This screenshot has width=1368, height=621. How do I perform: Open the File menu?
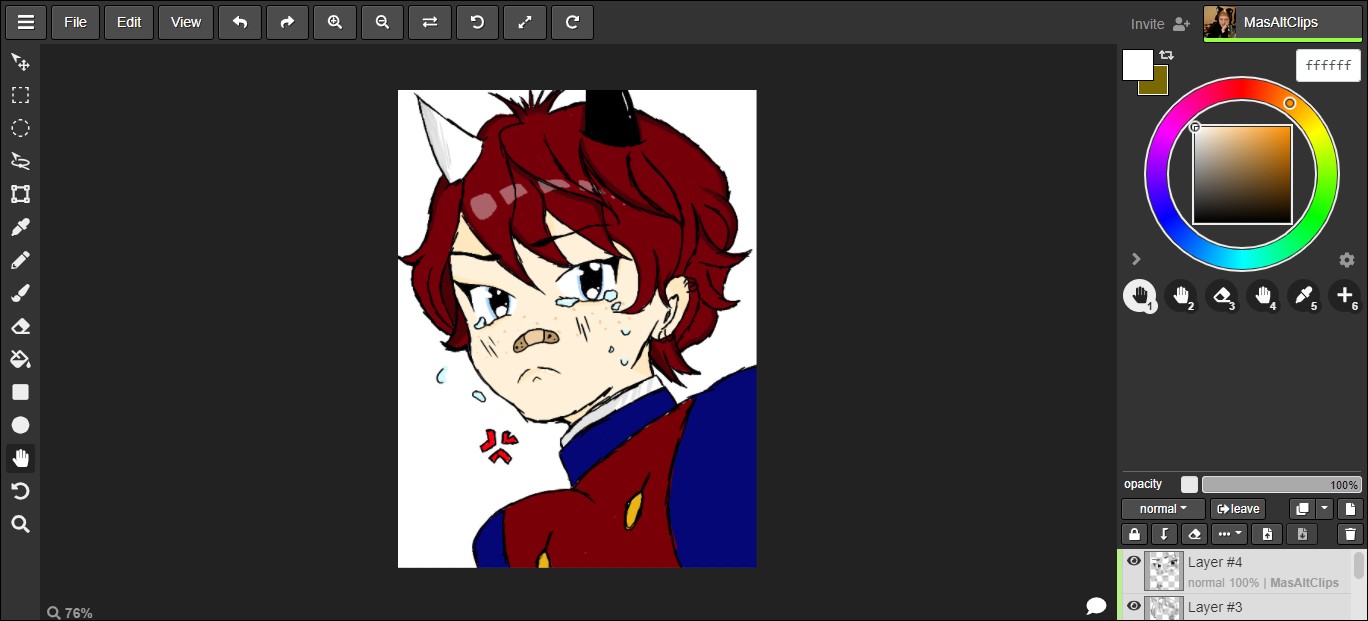click(x=75, y=22)
